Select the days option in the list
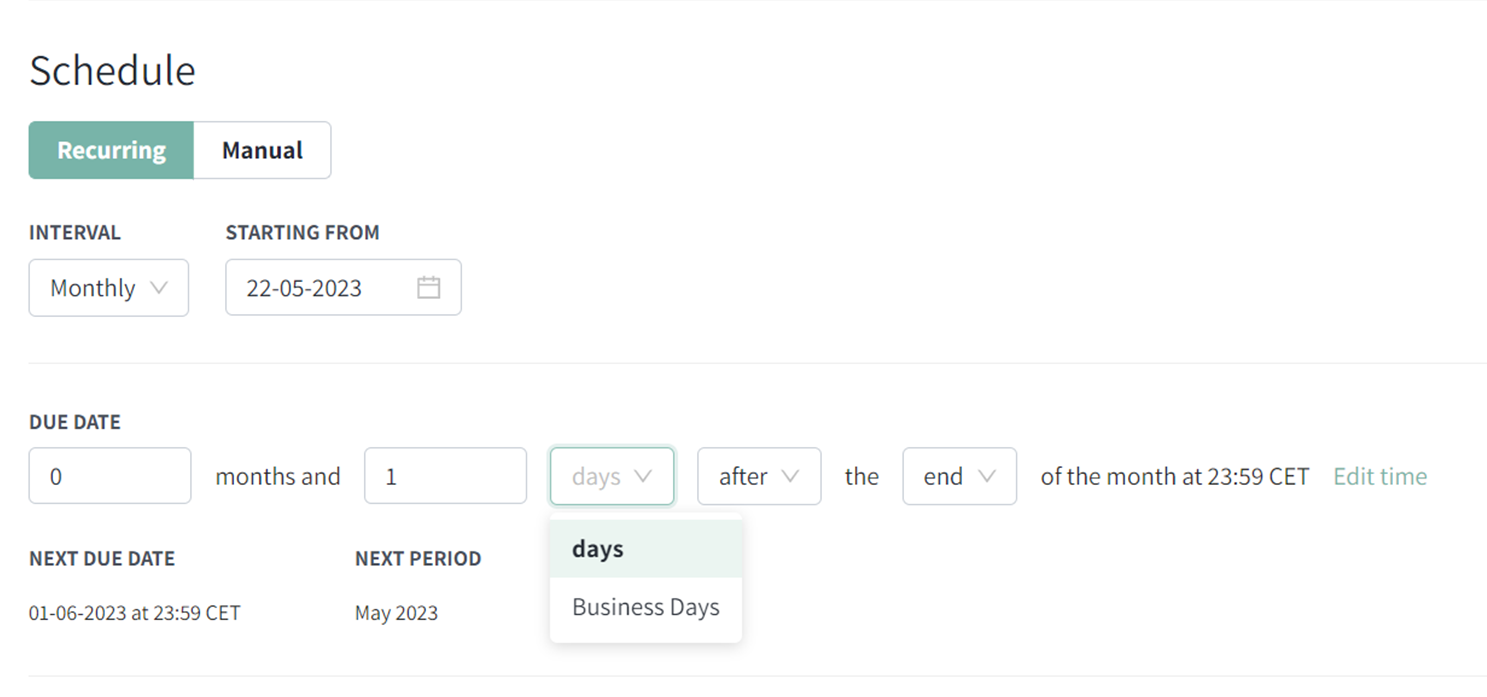1487x697 pixels. pyautogui.click(x=646, y=549)
